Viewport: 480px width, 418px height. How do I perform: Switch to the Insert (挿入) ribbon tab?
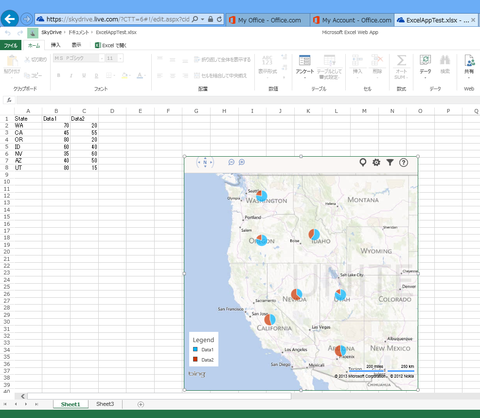click(55, 45)
